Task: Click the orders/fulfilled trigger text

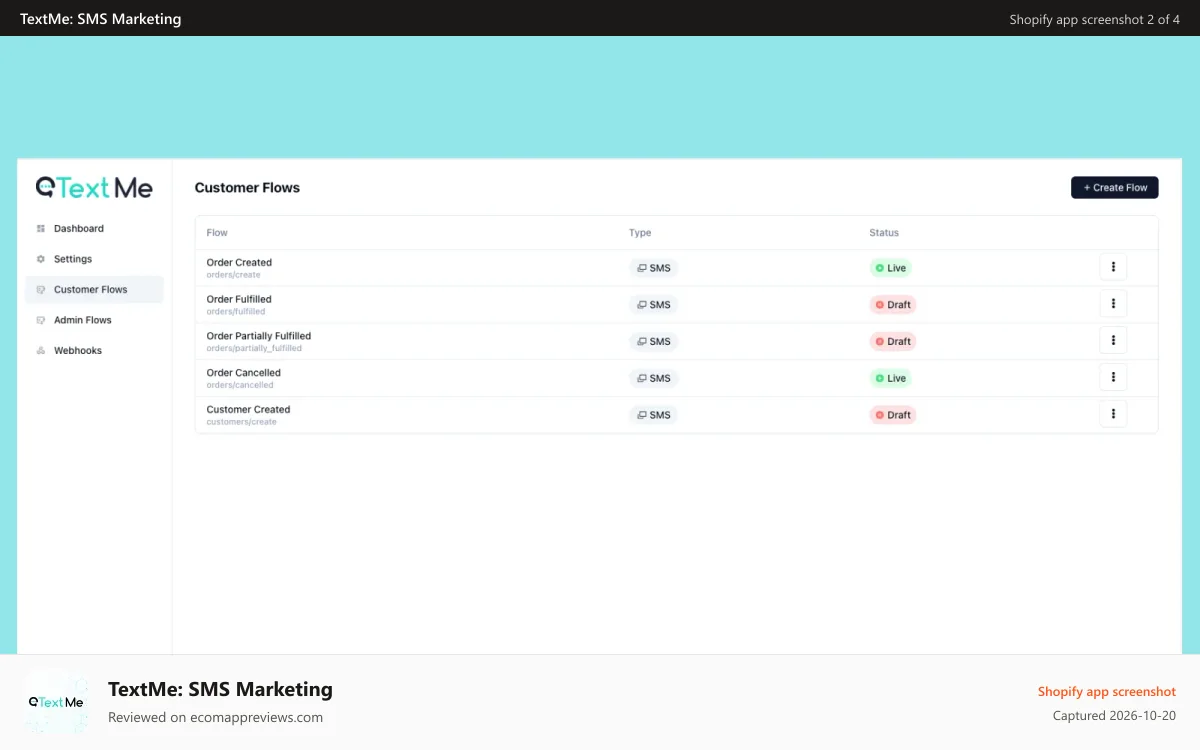Action: click(x=236, y=312)
